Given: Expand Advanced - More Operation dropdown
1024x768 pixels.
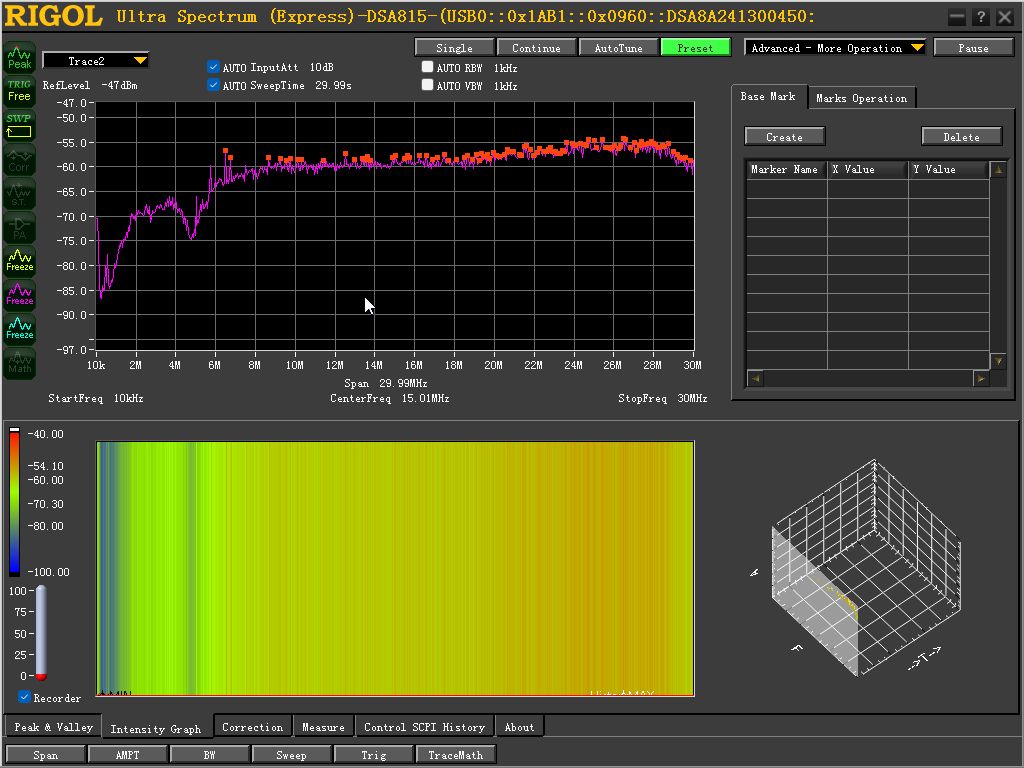Looking at the screenshot, I should point(835,48).
